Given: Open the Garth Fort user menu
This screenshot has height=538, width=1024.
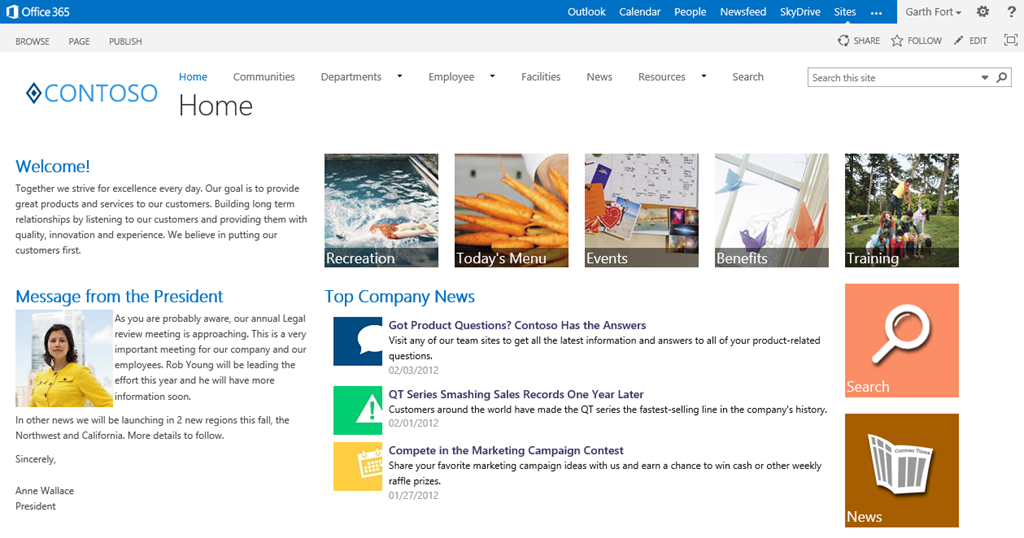Looking at the screenshot, I should pos(933,12).
